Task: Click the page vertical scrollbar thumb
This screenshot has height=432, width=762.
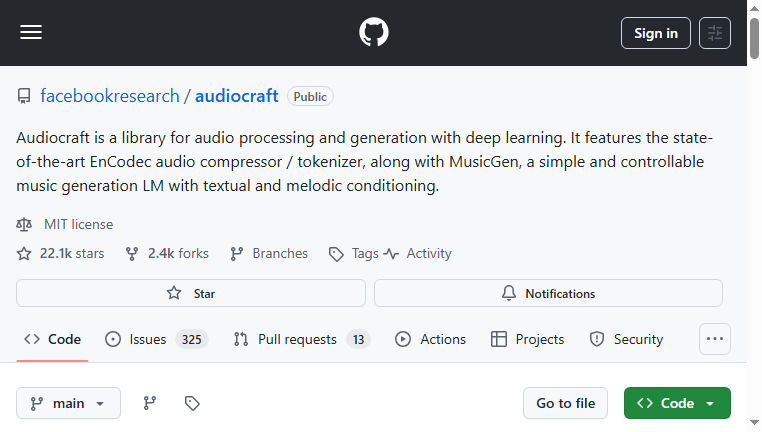Action: tap(754, 38)
